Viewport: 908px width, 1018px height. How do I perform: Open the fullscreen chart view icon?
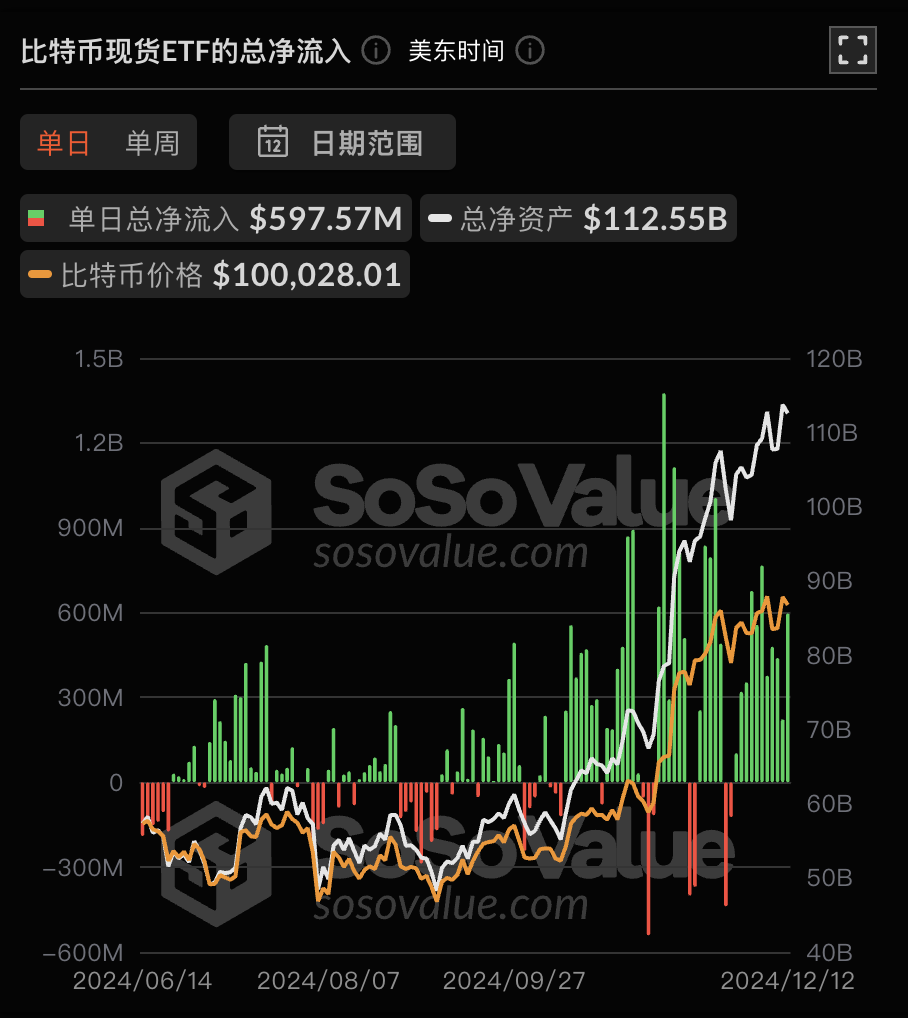[852, 50]
